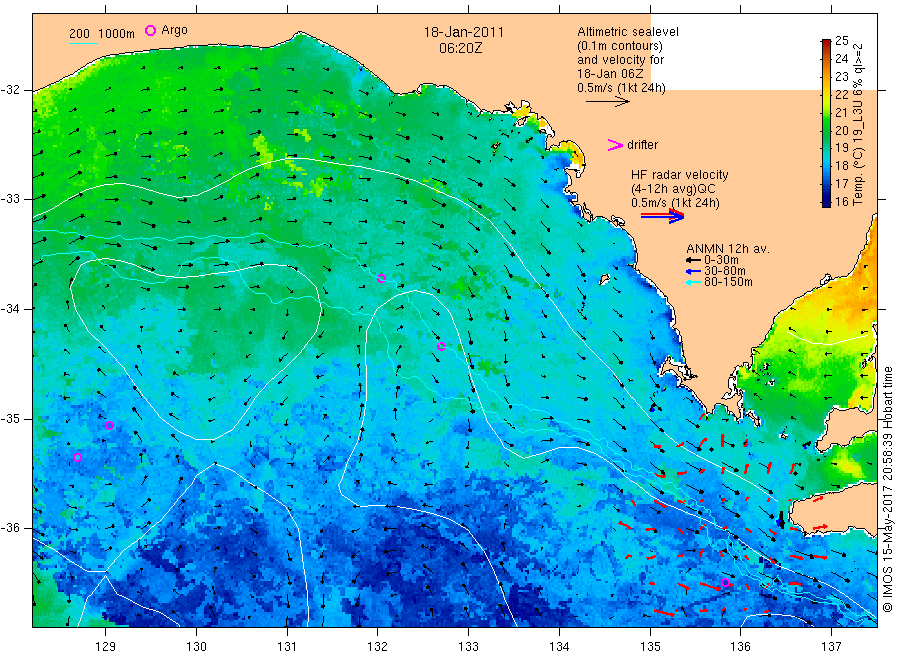Screen dimensions: 900x660
Task: Click the dark red top of temperature colorbar
Action: [x=826, y=44]
